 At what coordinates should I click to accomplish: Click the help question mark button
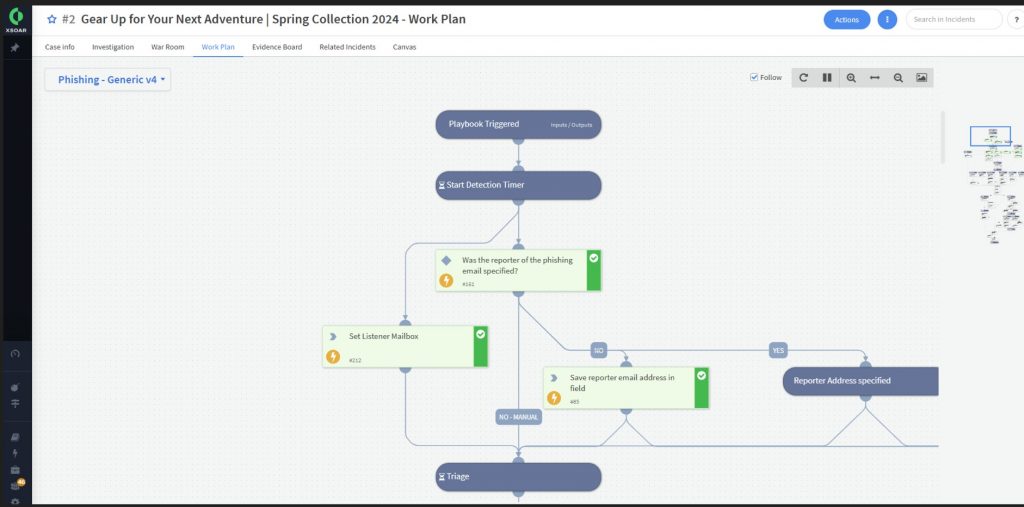(x=1016, y=20)
